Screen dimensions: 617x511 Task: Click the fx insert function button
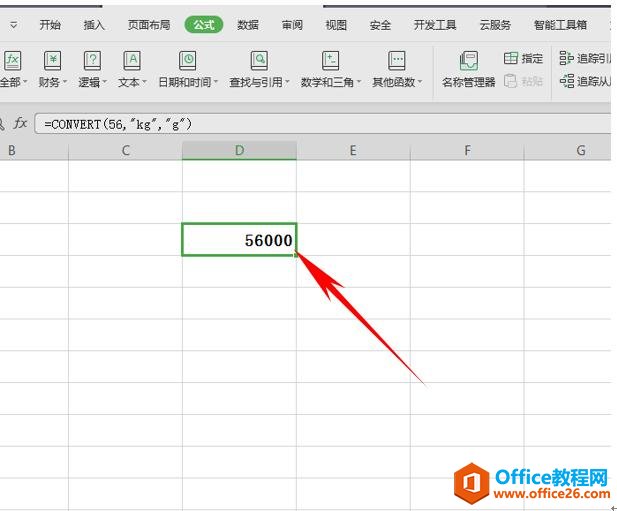click(x=20, y=124)
